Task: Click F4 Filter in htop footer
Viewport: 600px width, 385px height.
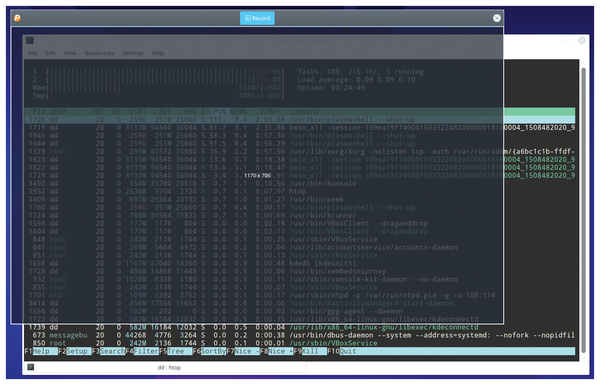Action: (142, 351)
